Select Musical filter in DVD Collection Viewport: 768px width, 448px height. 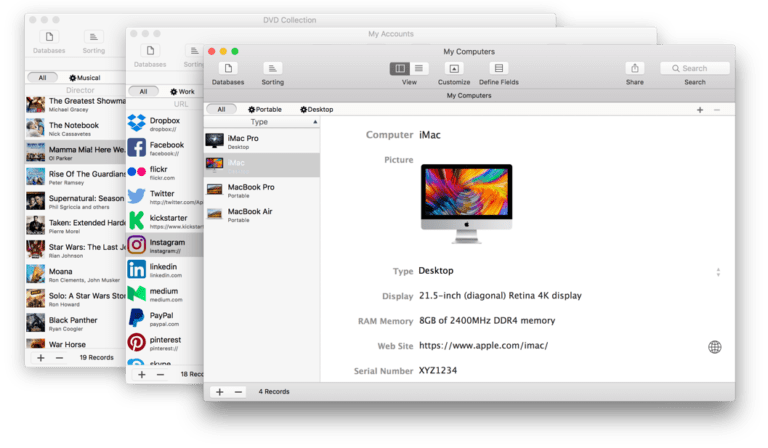pos(84,77)
